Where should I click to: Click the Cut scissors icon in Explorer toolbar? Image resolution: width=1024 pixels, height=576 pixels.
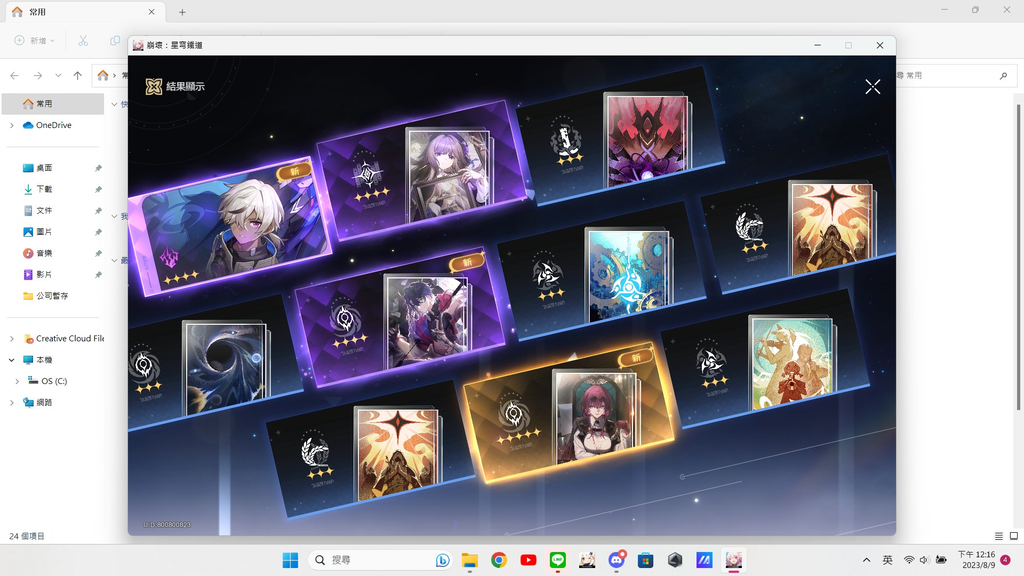click(83, 40)
